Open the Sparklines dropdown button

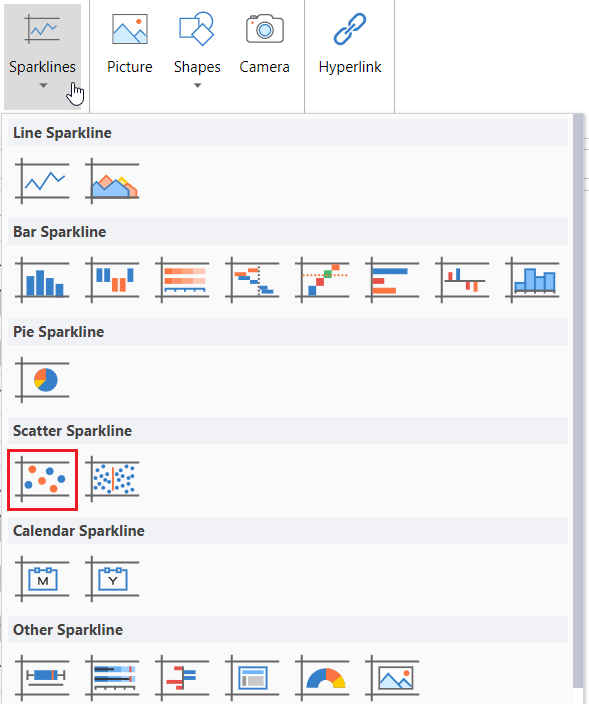pyautogui.click(x=43, y=55)
